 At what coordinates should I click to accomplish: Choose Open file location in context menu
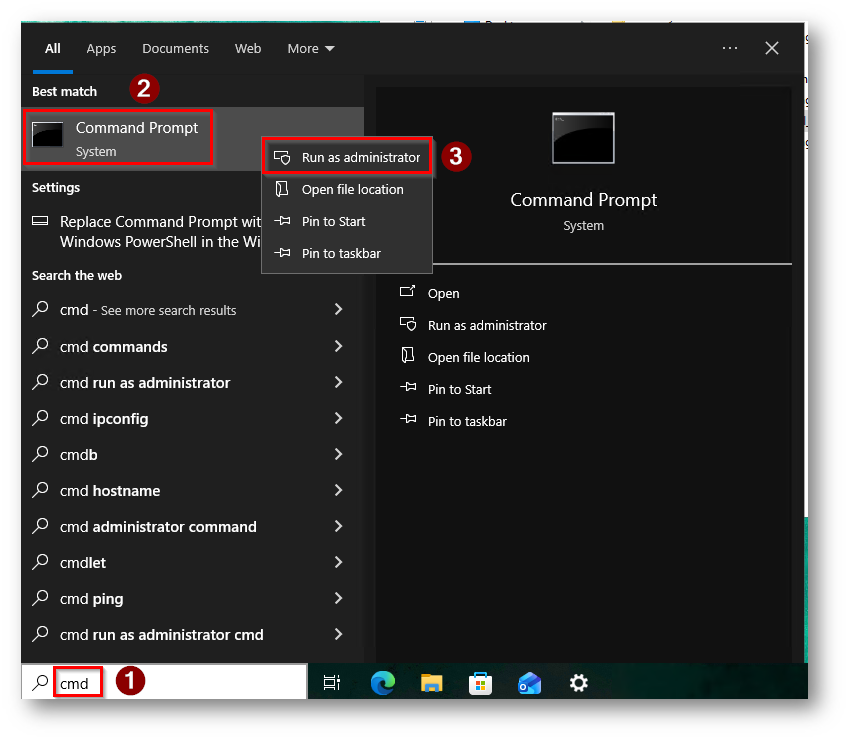point(352,189)
